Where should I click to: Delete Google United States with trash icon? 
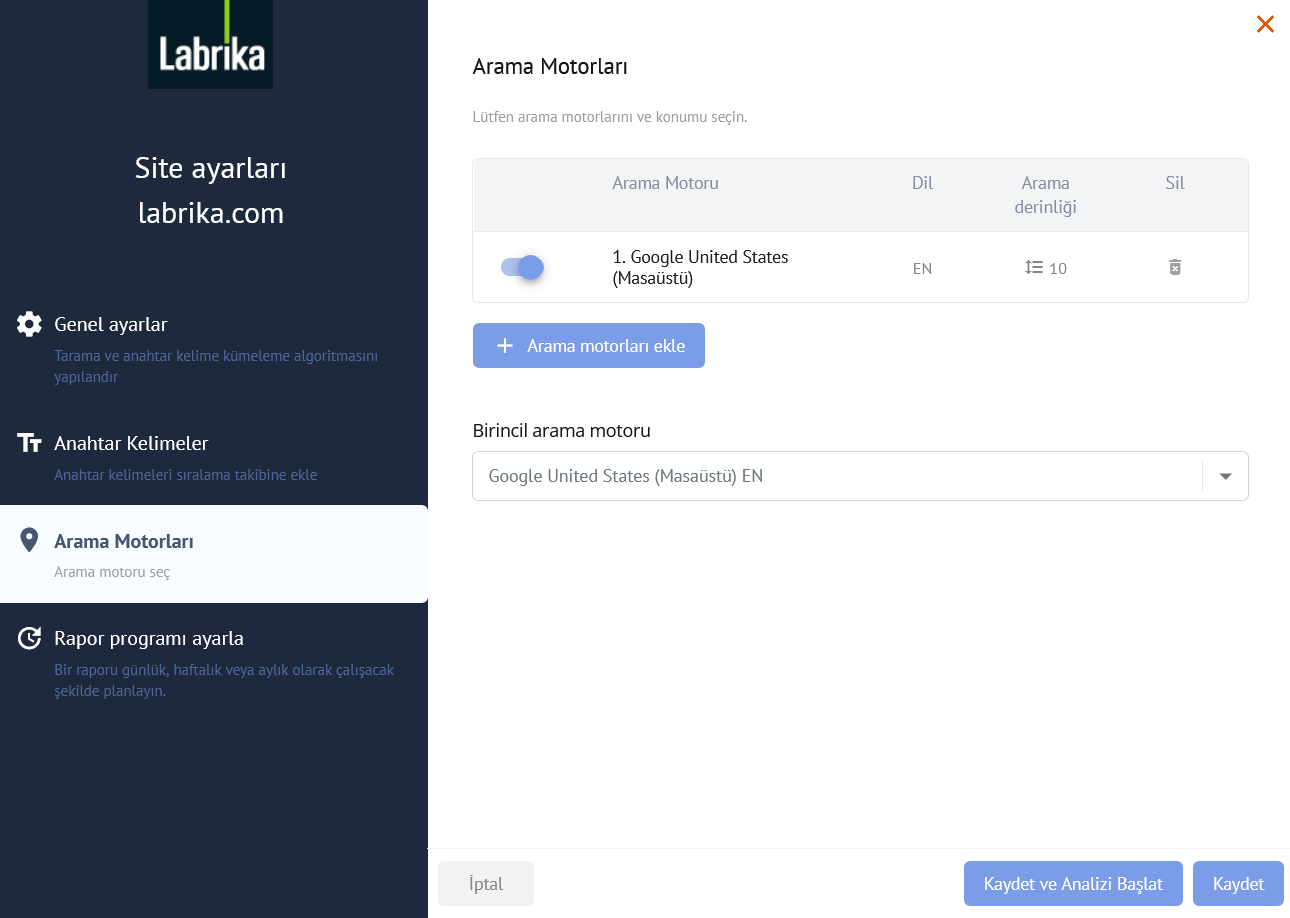pos(1175,267)
